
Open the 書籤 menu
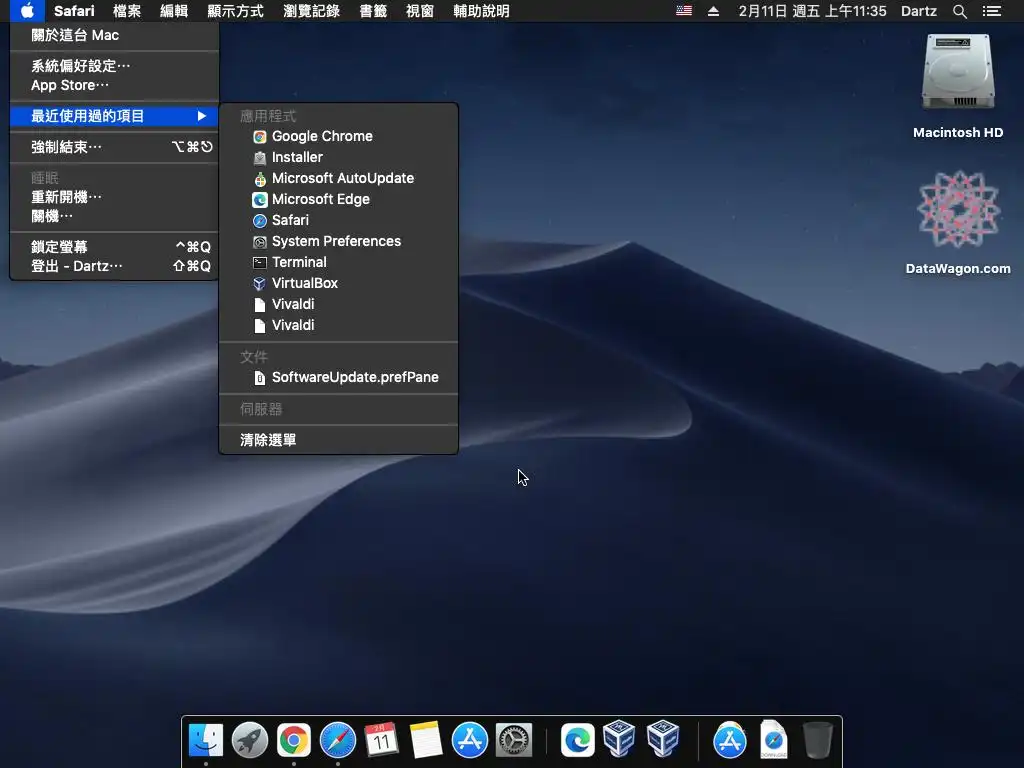click(373, 10)
